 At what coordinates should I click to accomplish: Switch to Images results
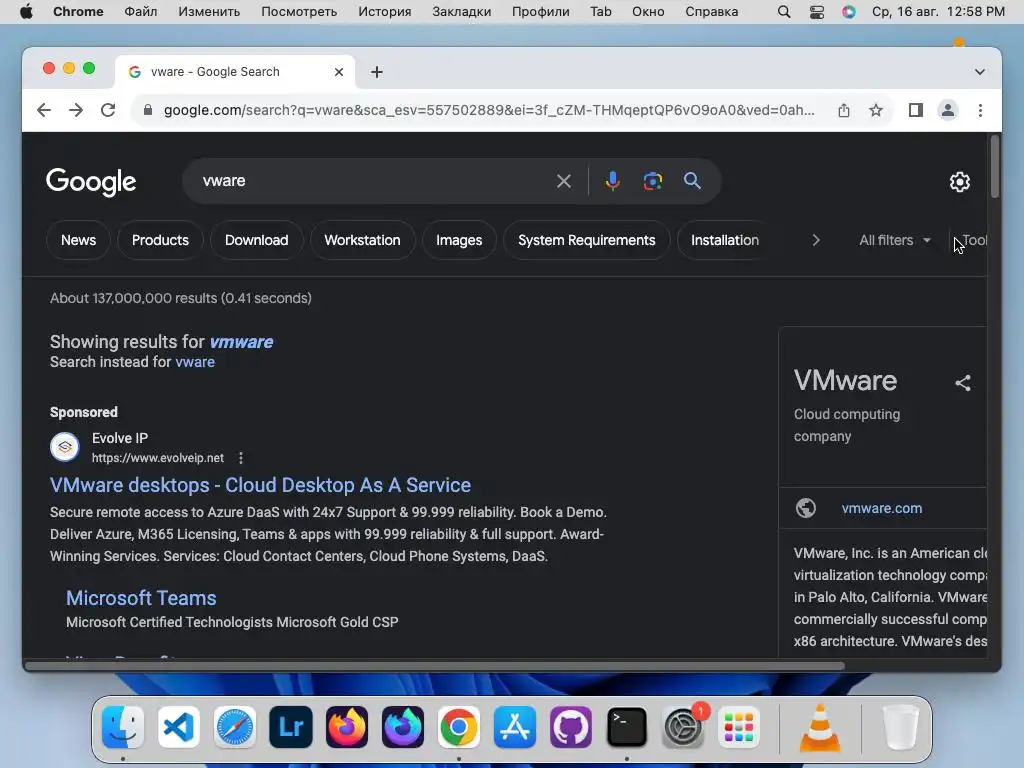click(459, 240)
